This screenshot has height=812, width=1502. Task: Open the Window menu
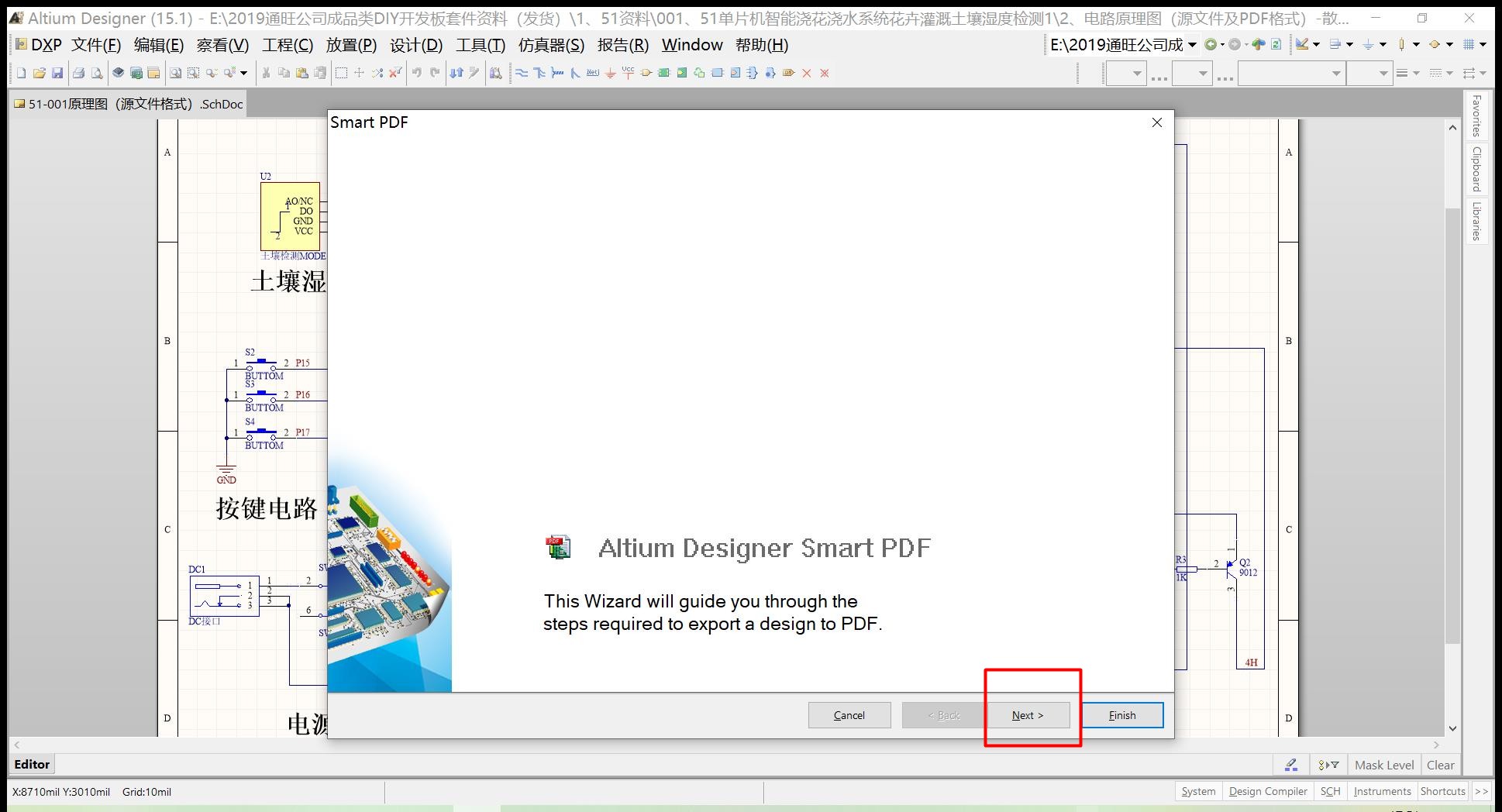pyautogui.click(x=692, y=45)
